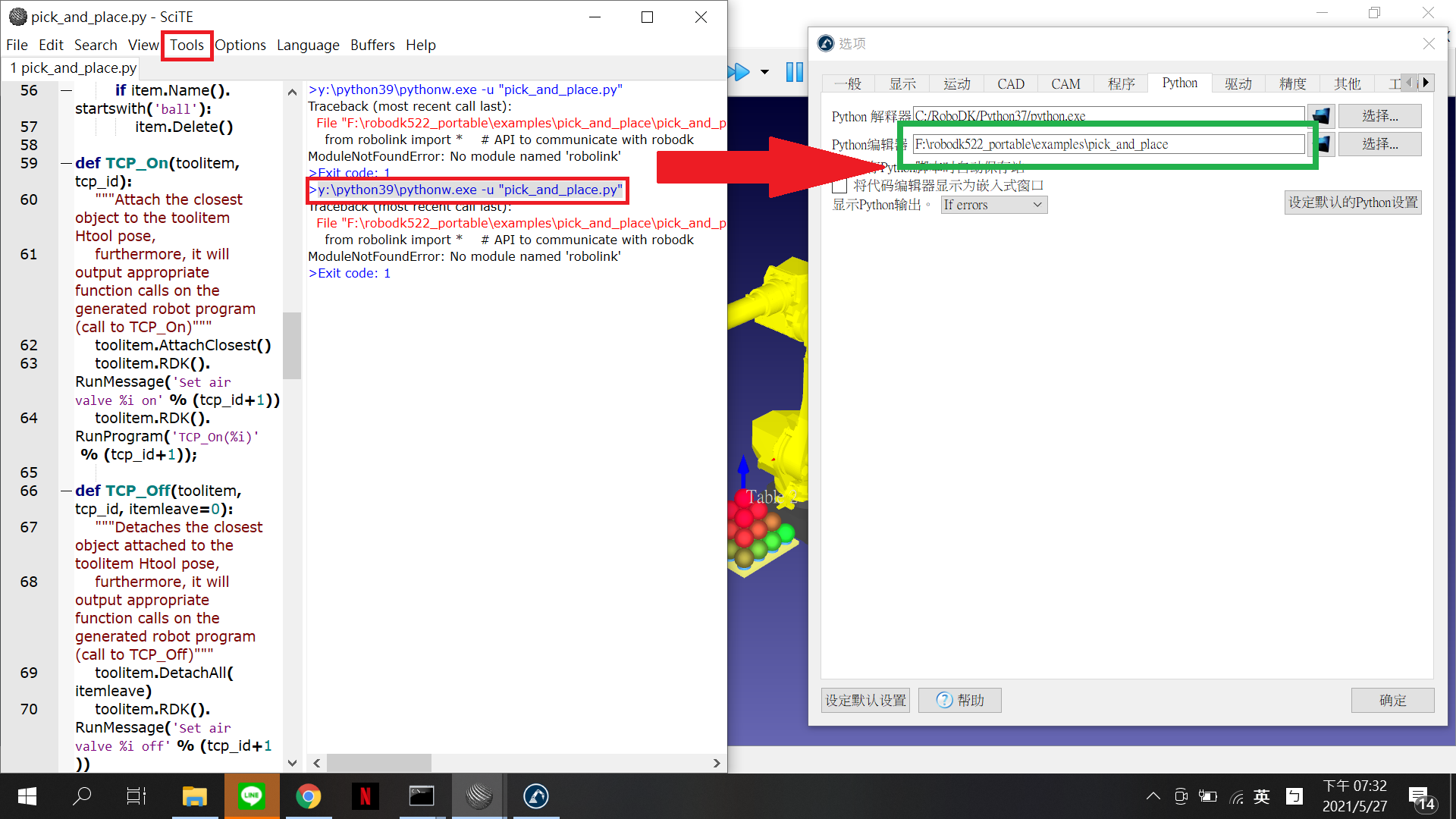Click the output pane horizontal scrollbar thumb
Viewport: 1456px width, 819px height.
point(379,763)
